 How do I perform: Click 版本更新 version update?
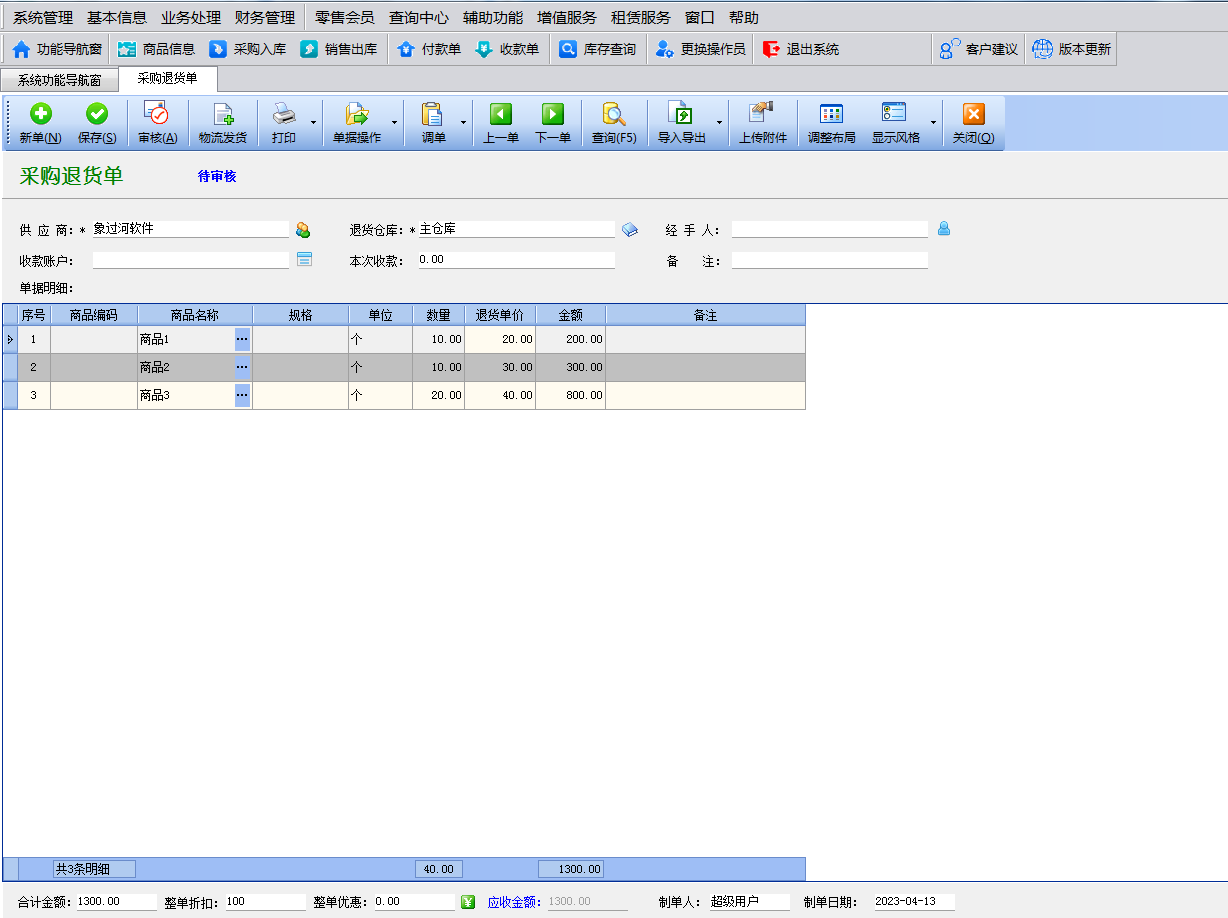coord(1071,49)
